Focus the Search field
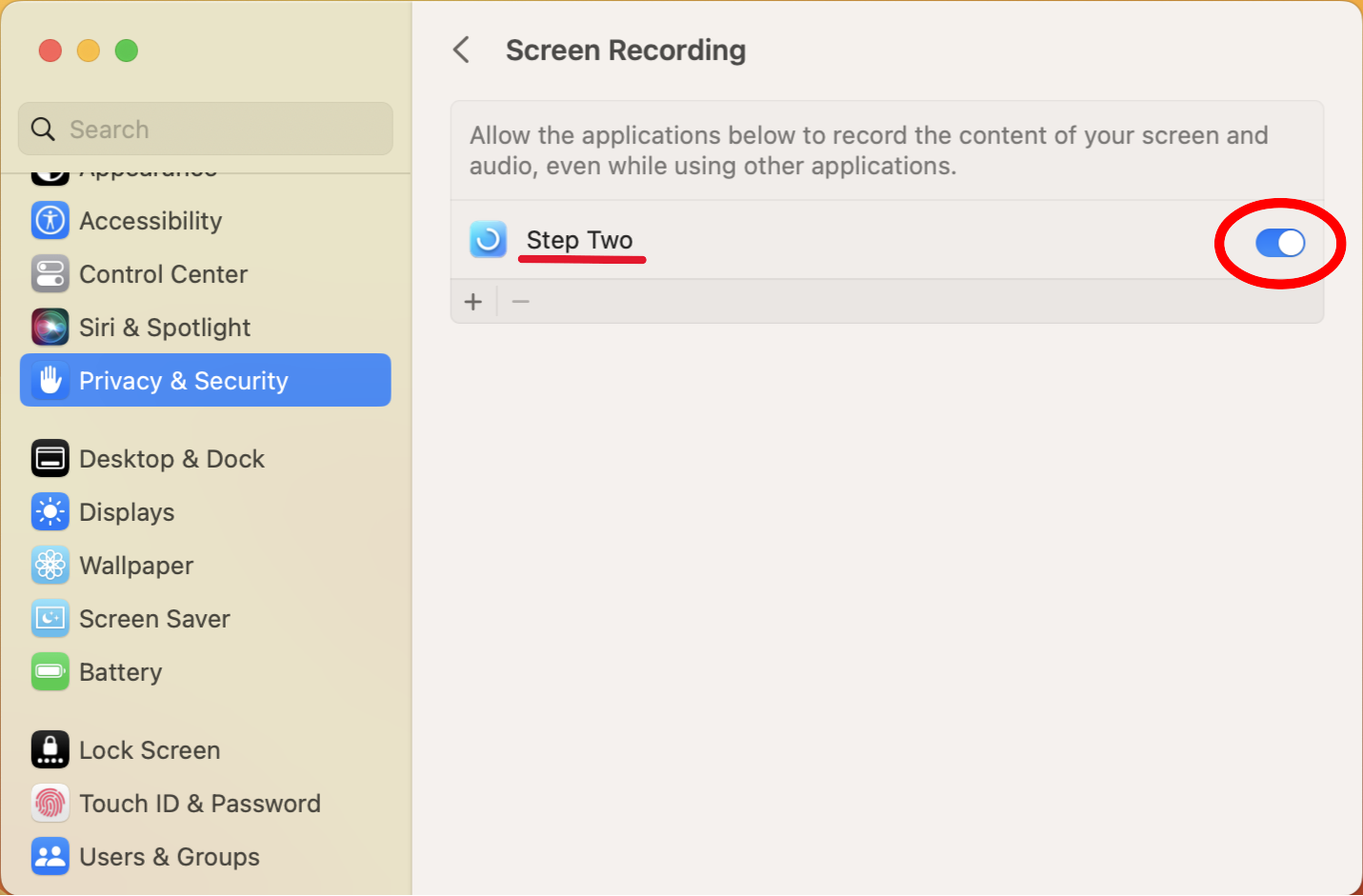Image resolution: width=1363 pixels, height=896 pixels. (x=206, y=129)
